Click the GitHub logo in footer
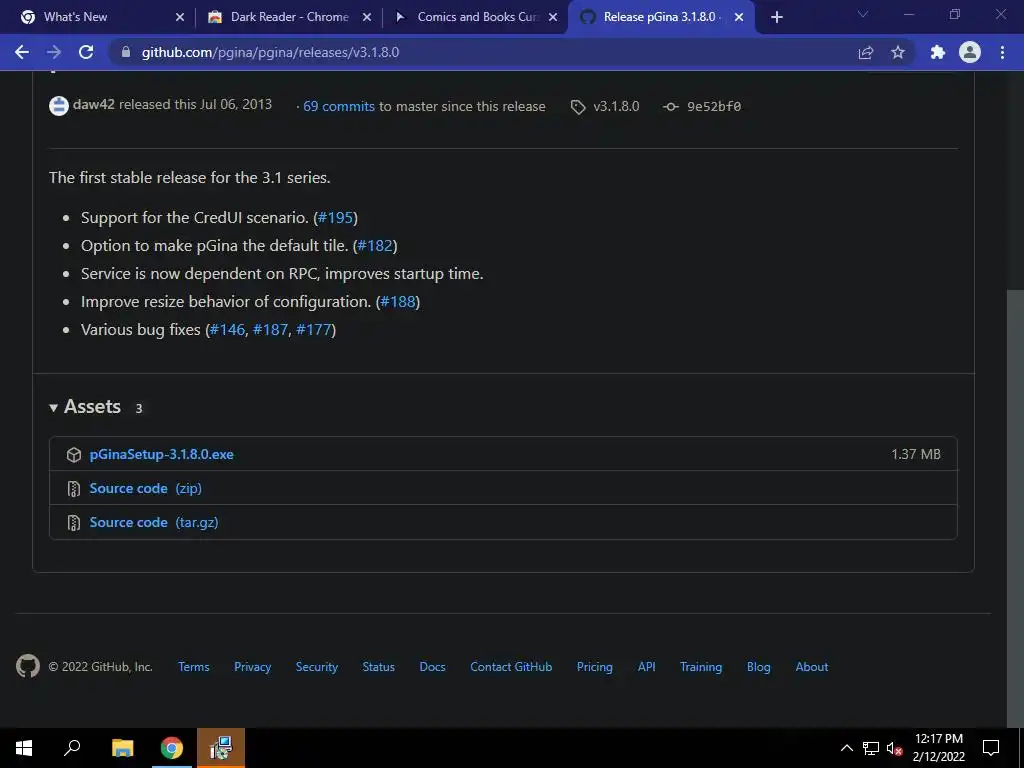Viewport: 1024px width, 768px height. click(x=27, y=666)
